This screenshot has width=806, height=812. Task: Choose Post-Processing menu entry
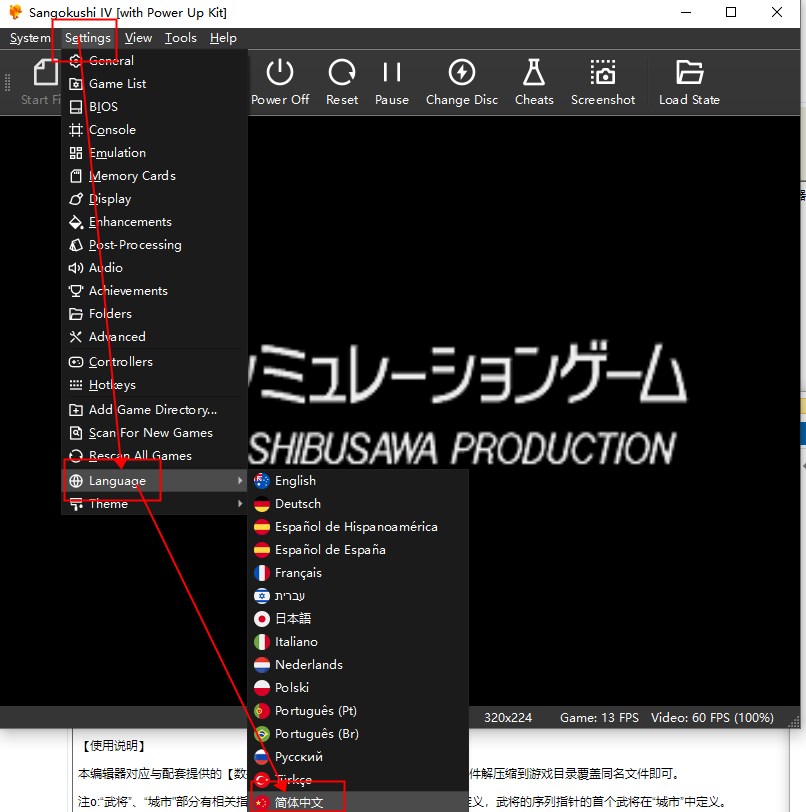coord(153,244)
